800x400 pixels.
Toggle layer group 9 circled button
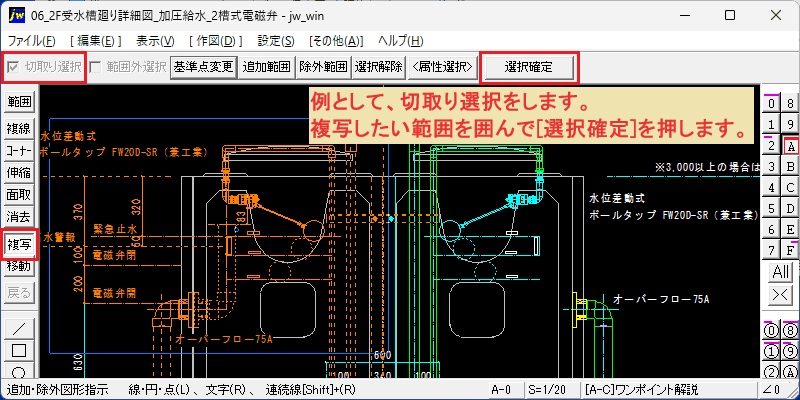pos(790,352)
